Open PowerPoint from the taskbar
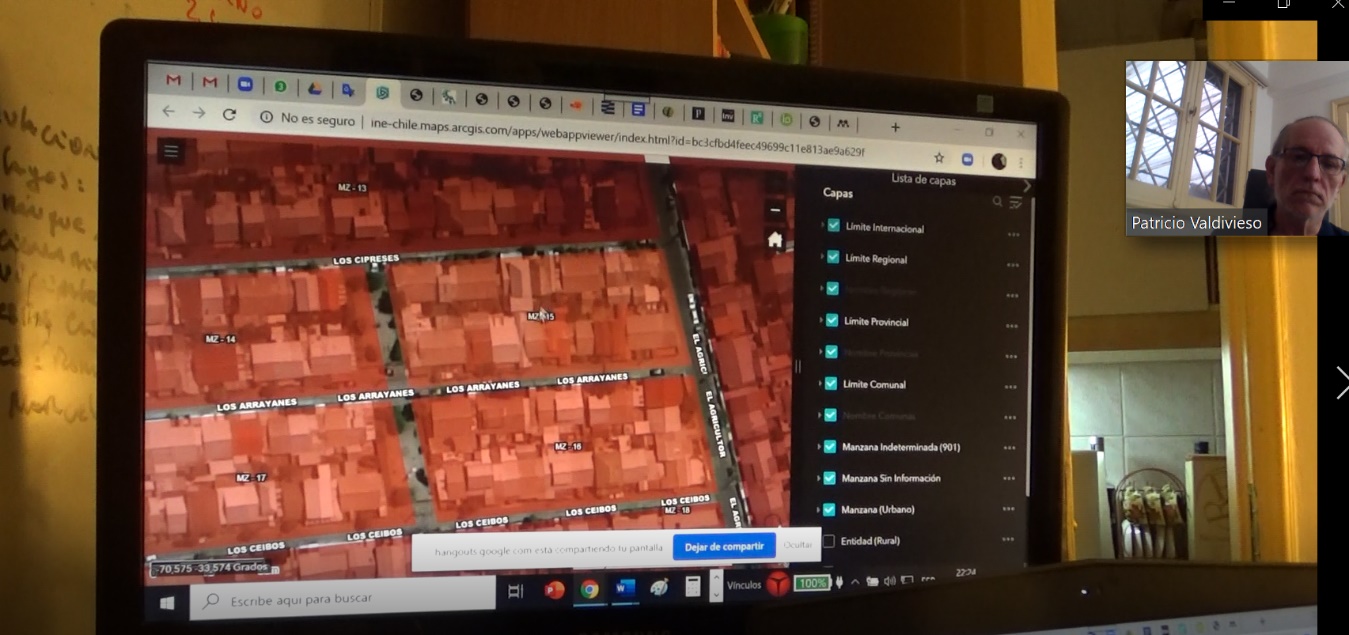The height and width of the screenshot is (635, 1349). pyautogui.click(x=554, y=590)
